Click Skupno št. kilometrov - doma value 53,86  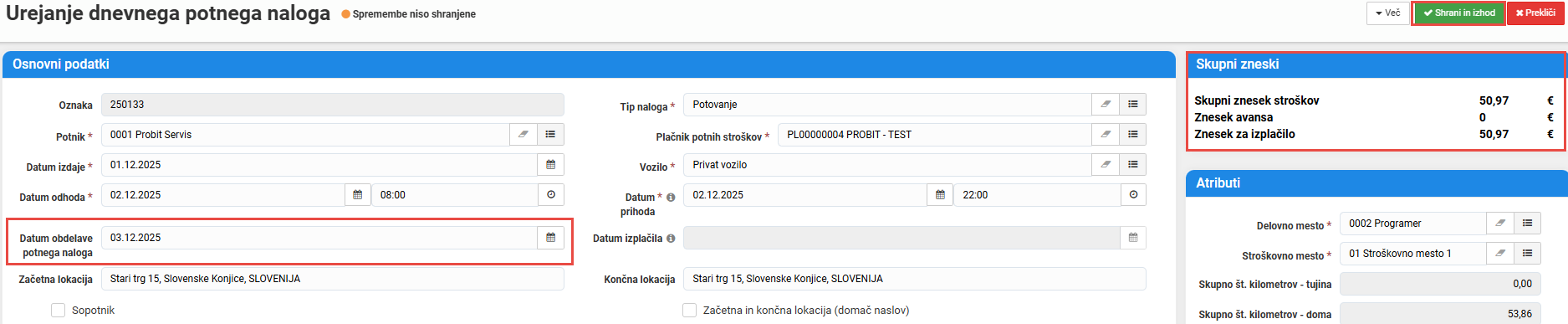[x=1440, y=313]
